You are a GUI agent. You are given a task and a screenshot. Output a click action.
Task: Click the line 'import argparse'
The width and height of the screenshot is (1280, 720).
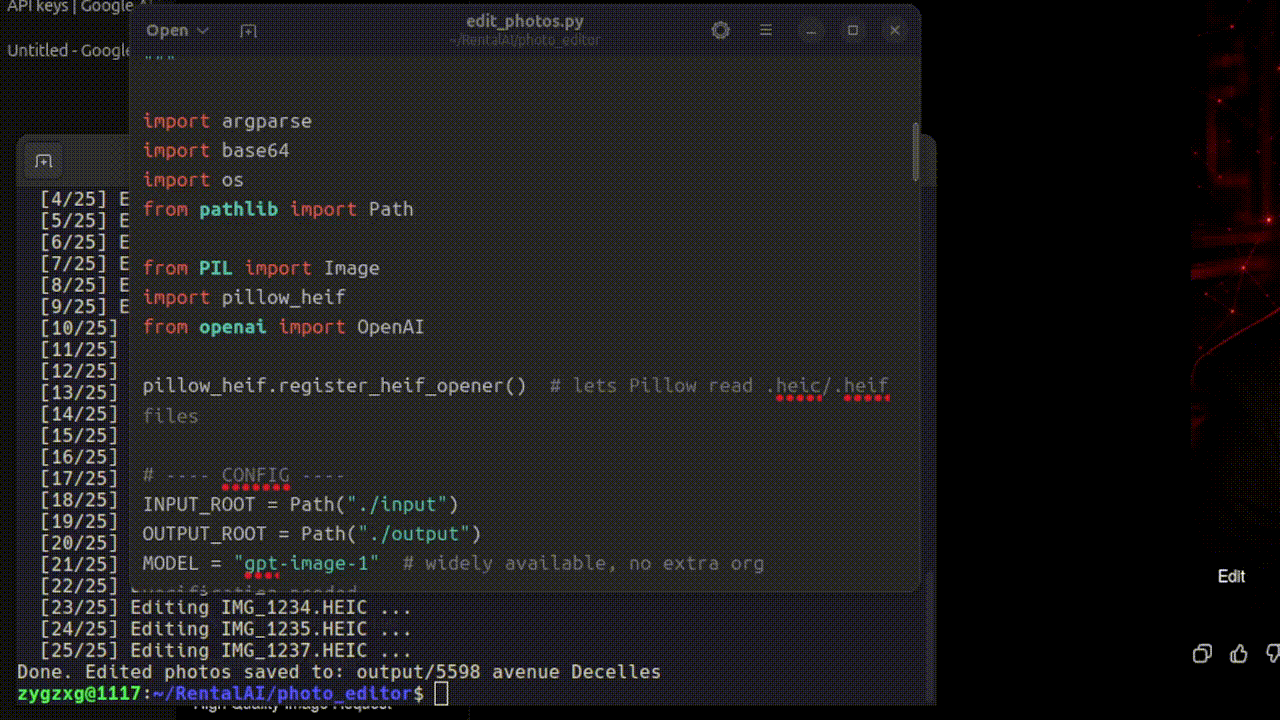(x=227, y=121)
